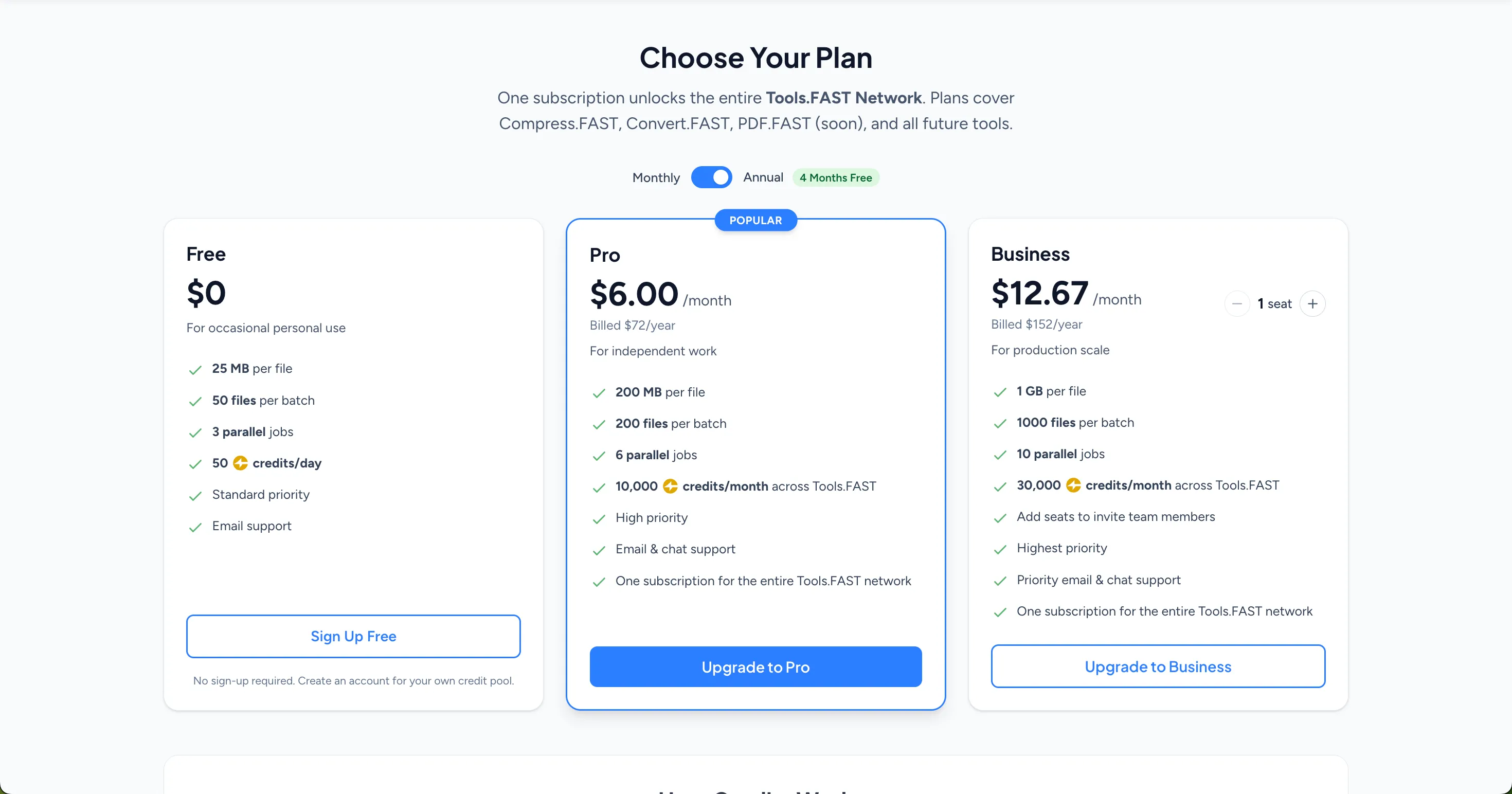Select the Monthly billing label
Screen dimensions: 1512x794
coord(656,178)
